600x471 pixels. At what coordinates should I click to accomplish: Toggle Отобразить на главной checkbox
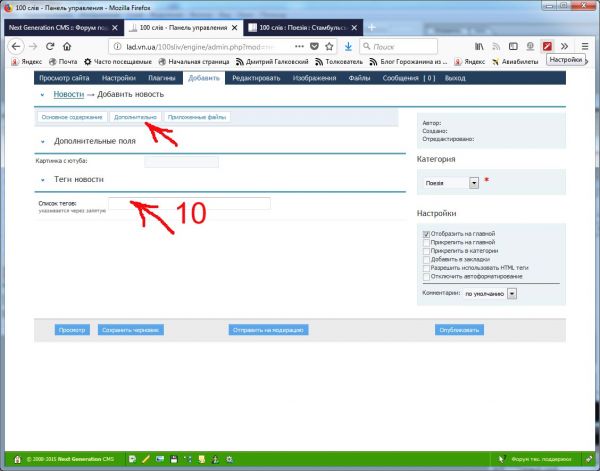(x=426, y=234)
